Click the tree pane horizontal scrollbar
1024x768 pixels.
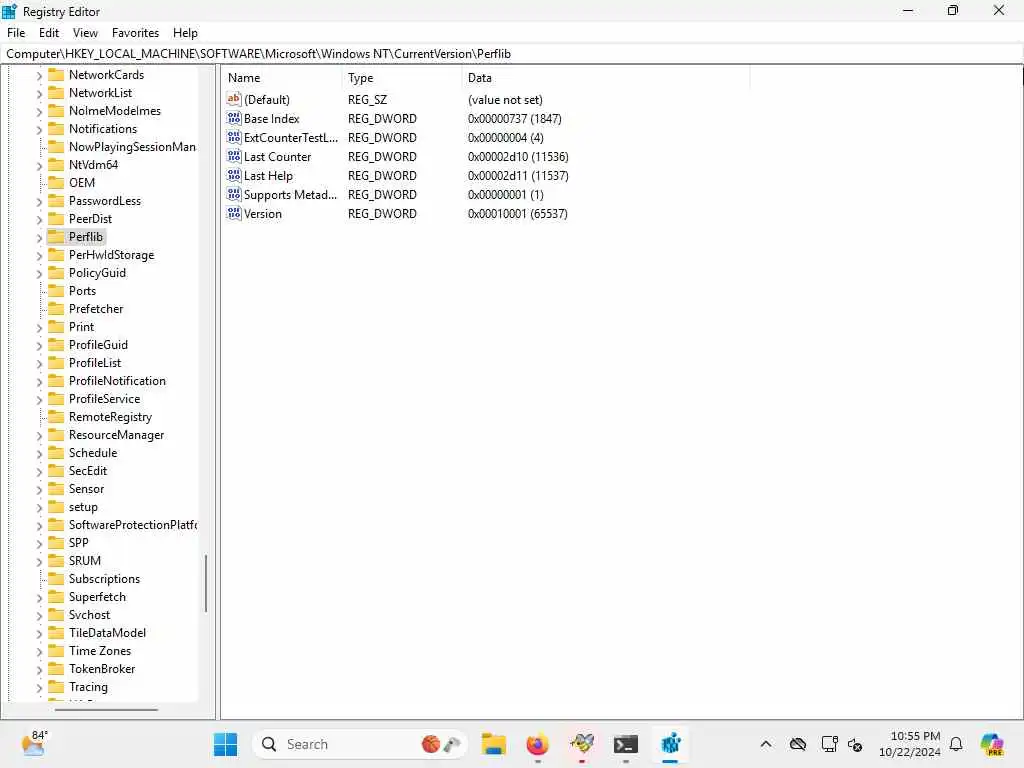(106, 709)
